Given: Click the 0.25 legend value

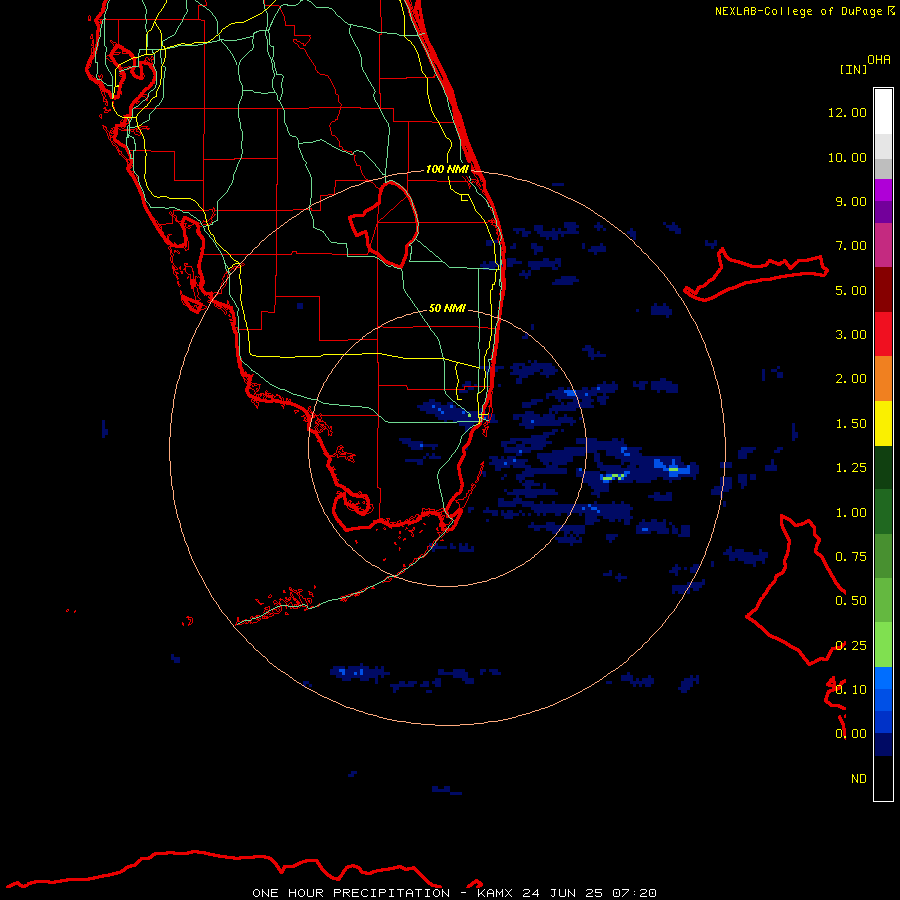Looking at the screenshot, I should point(851,646).
